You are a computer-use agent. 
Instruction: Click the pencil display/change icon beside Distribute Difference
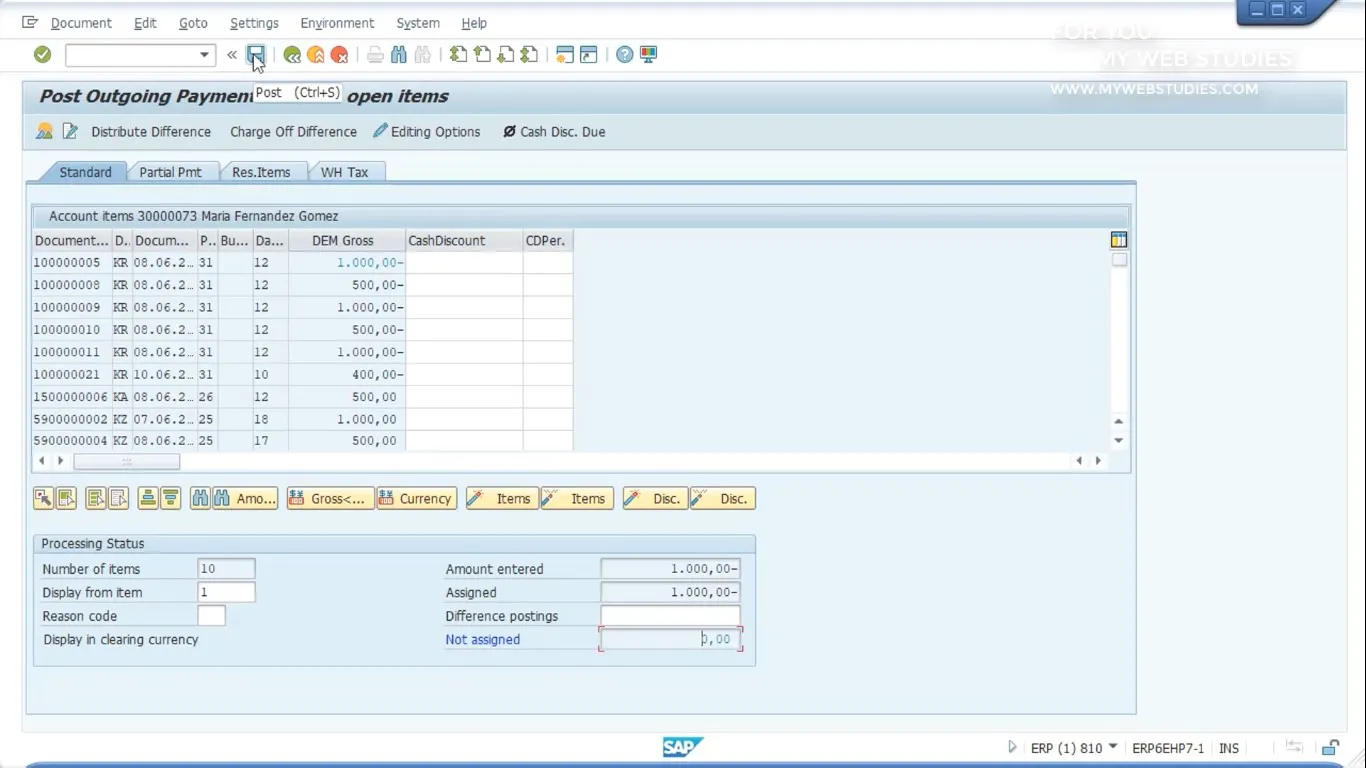pos(70,132)
